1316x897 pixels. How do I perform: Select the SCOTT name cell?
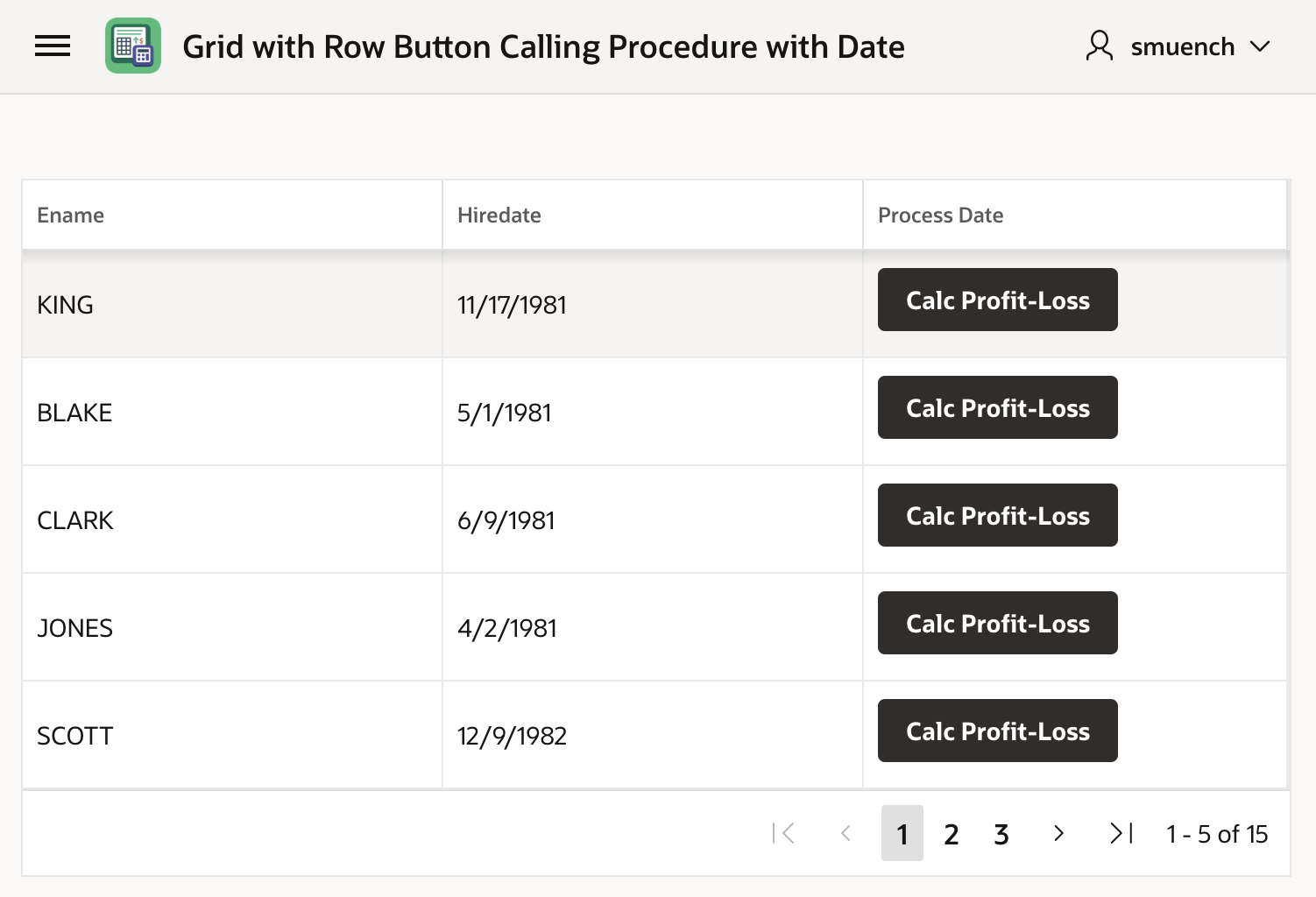coord(75,736)
